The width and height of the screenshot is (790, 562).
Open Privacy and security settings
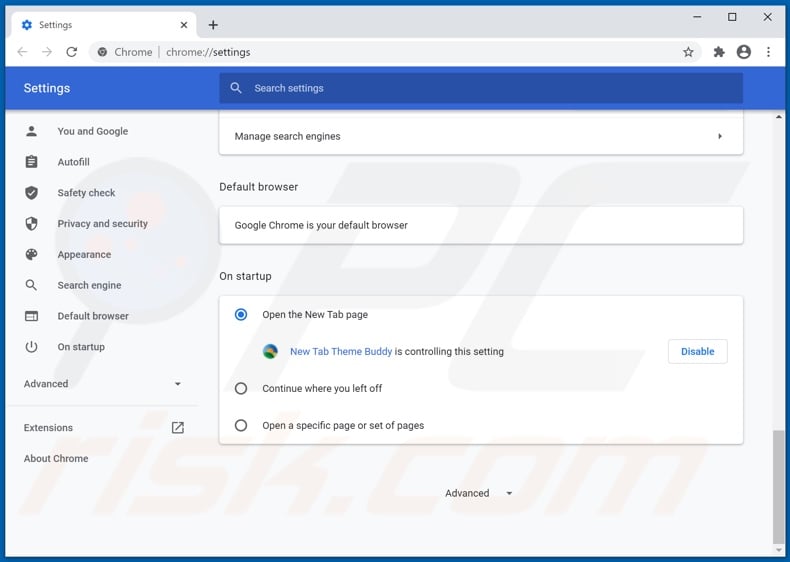(x=102, y=223)
